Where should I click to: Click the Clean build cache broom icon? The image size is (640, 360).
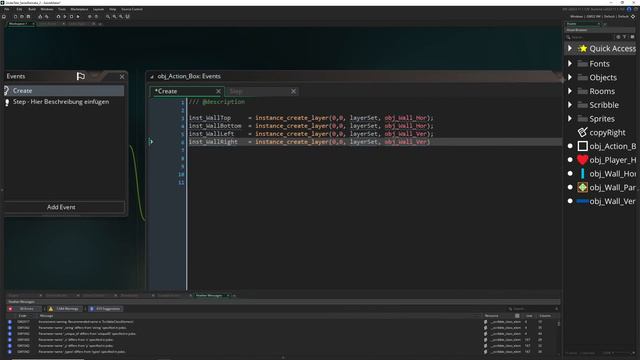point(78,16)
